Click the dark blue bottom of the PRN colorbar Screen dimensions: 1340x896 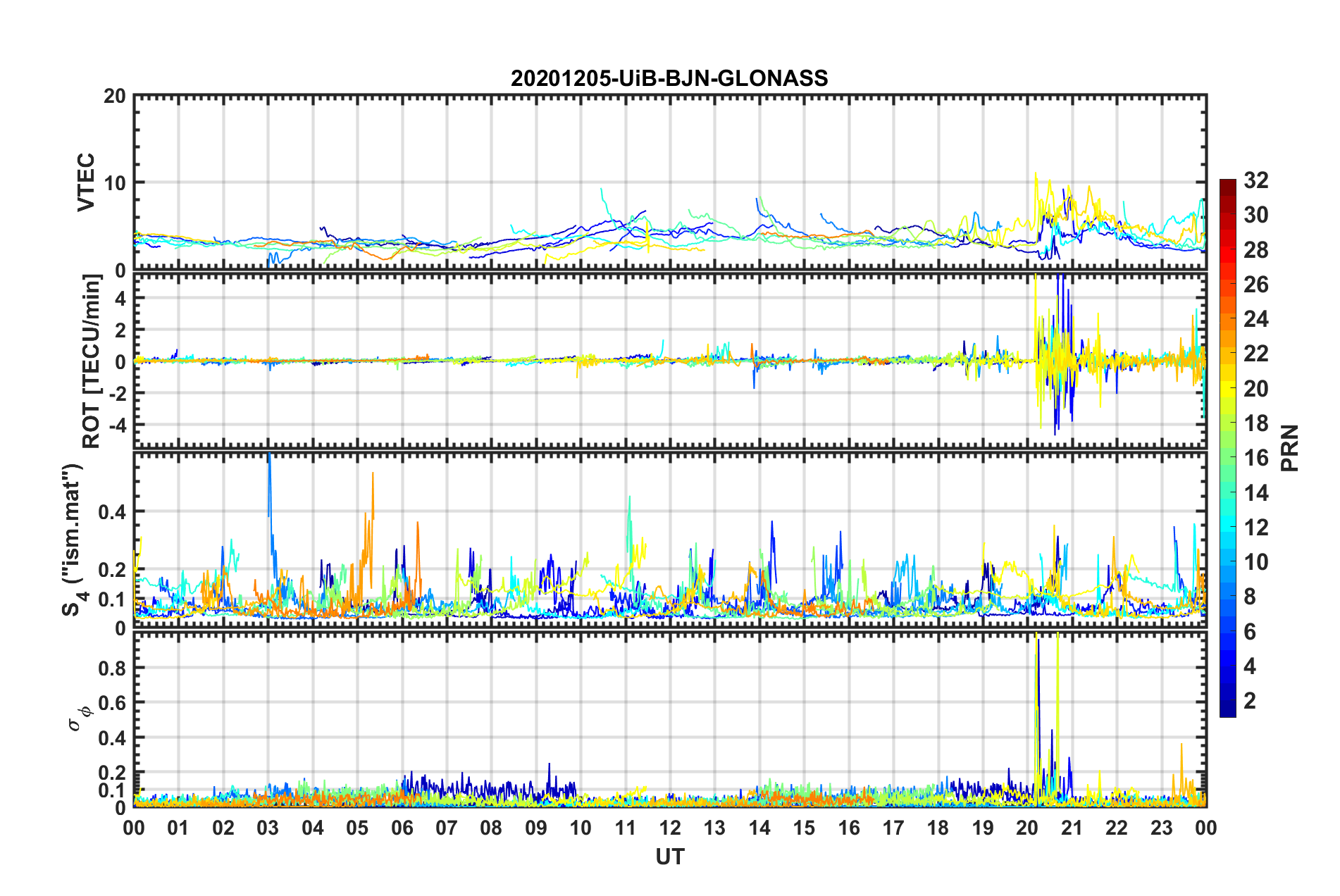click(1228, 709)
